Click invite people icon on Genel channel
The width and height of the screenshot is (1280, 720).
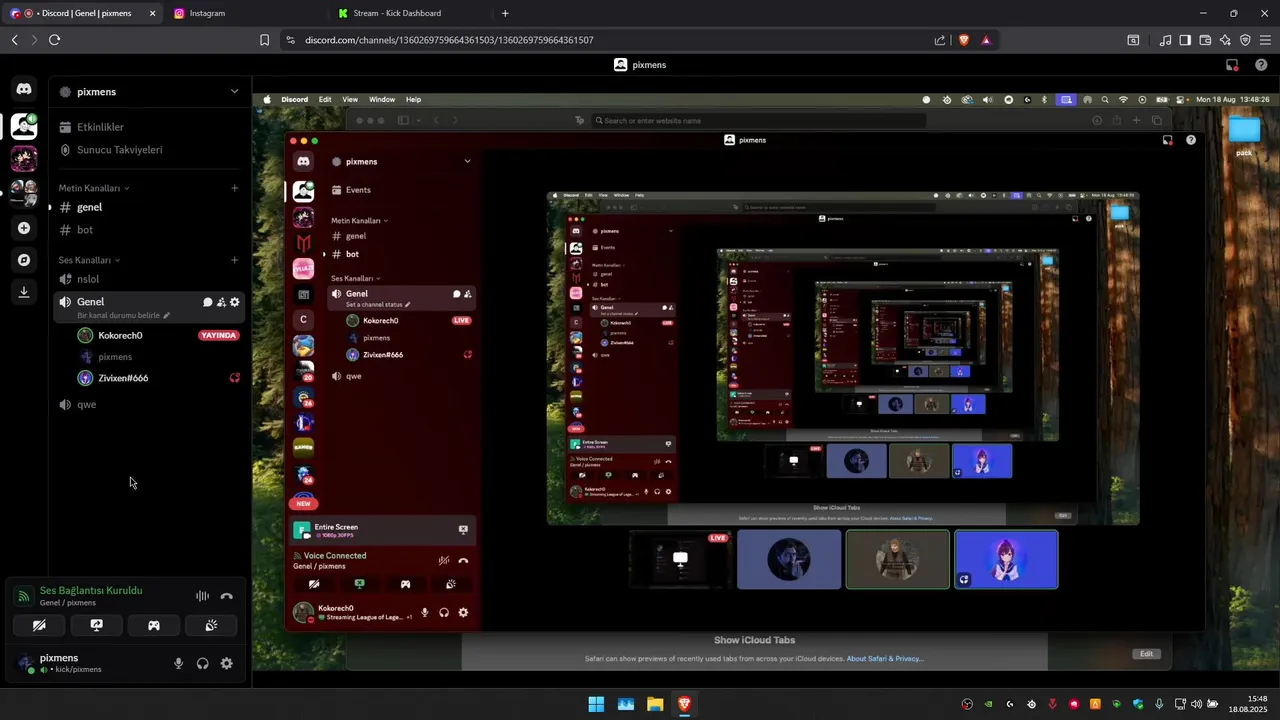point(221,302)
